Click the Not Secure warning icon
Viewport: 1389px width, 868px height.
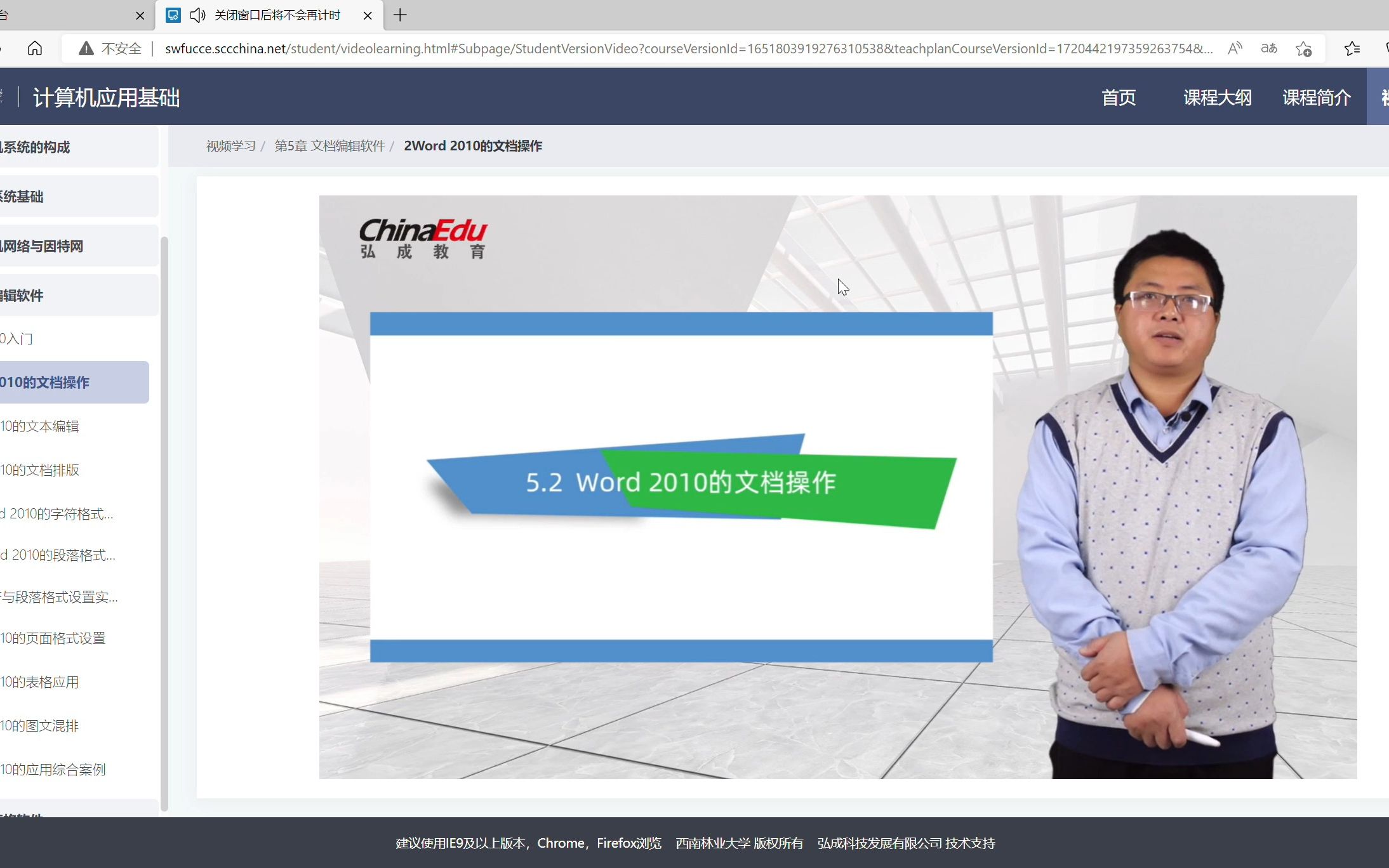[x=86, y=48]
